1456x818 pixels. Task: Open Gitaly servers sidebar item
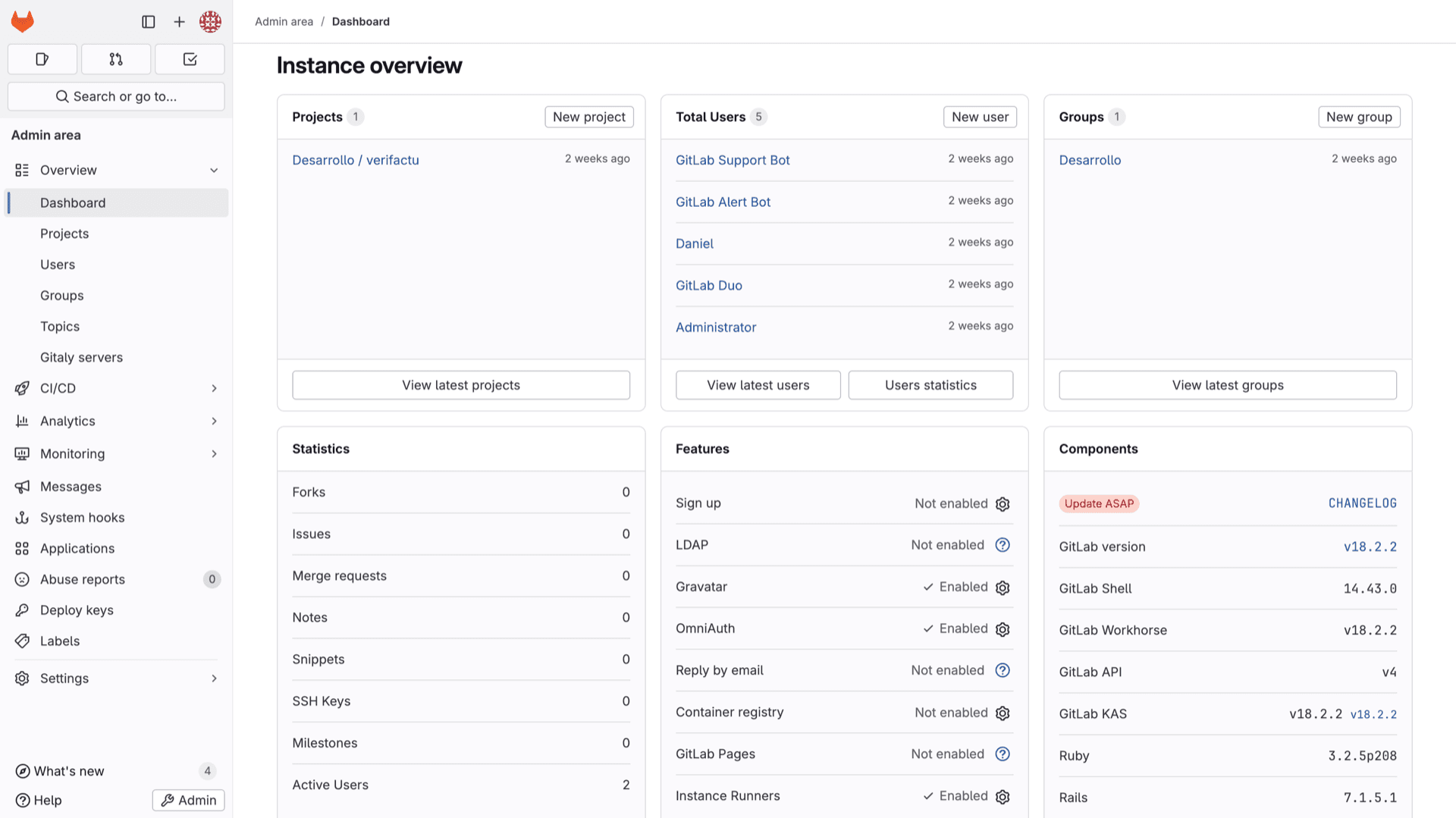(116, 357)
